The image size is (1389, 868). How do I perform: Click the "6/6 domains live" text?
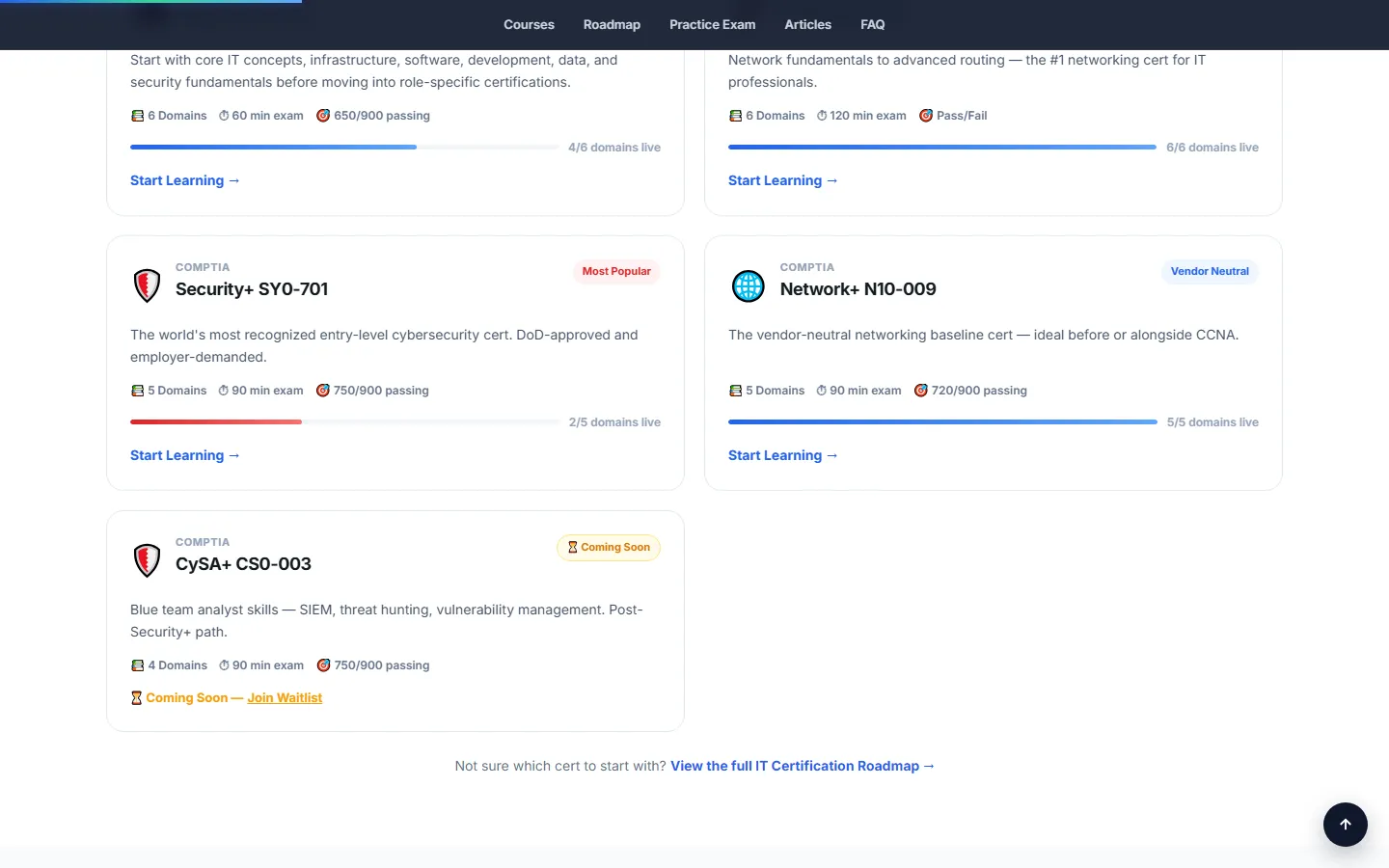coord(1212,148)
